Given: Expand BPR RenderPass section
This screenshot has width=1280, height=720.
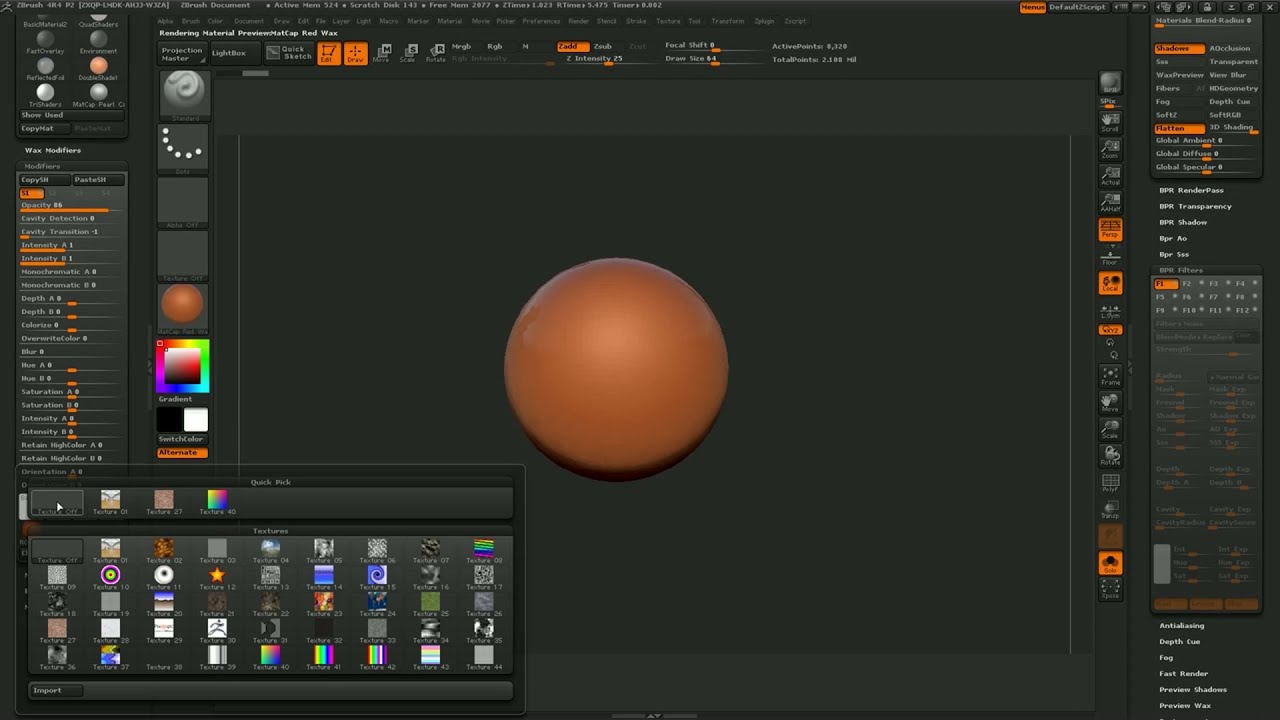Looking at the screenshot, I should (1191, 190).
